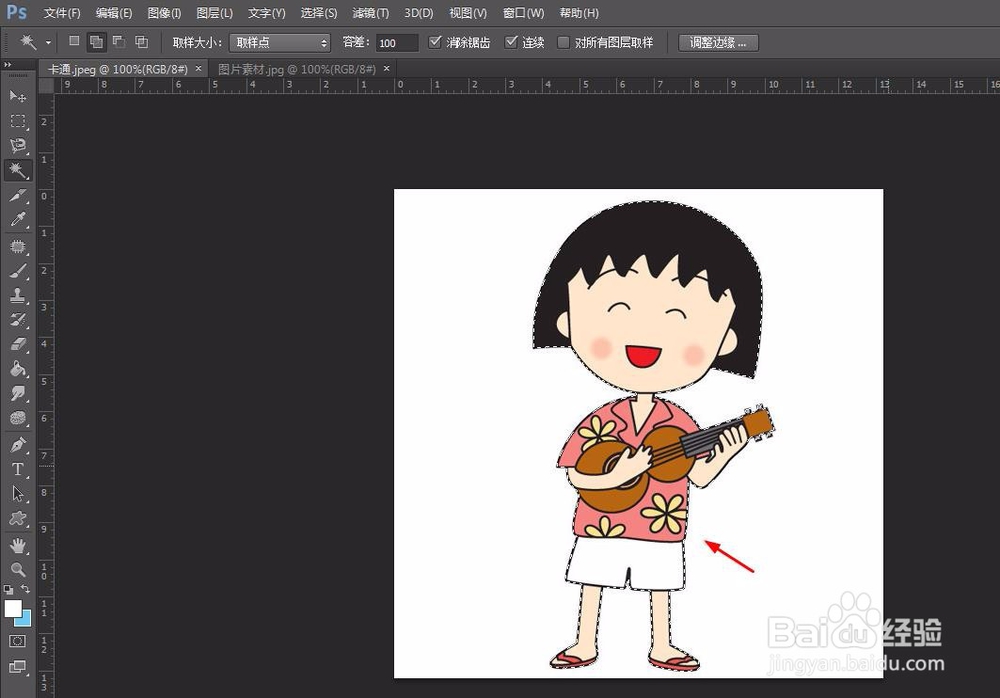Open the 窗口(W) menu
This screenshot has width=1000, height=698.
point(524,13)
